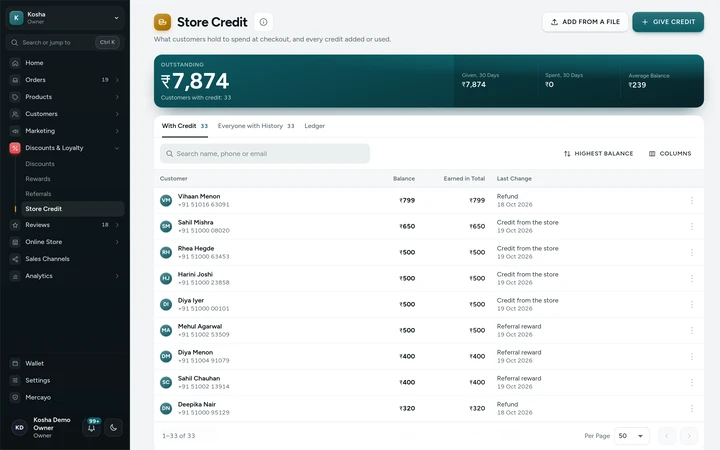Viewport: 720px width, 450px height.
Task: Toggle dark mode moon button
Action: click(x=113, y=428)
